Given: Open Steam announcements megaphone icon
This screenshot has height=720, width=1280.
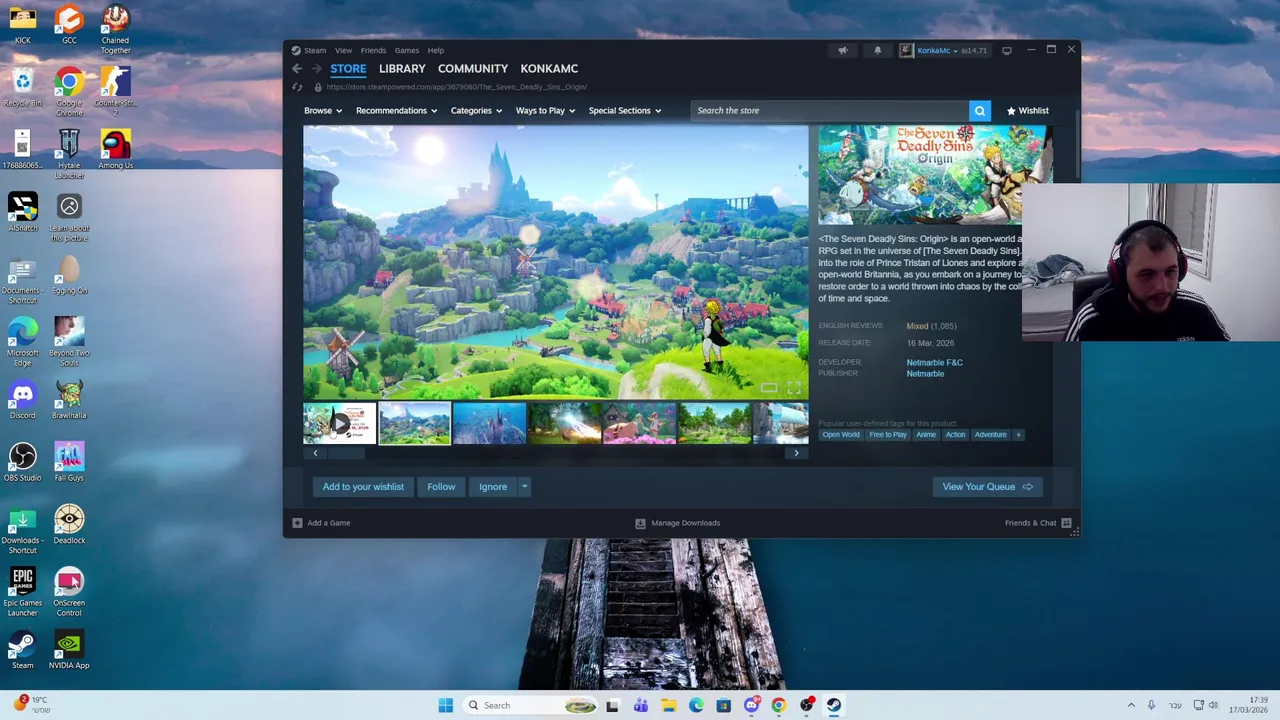Looking at the screenshot, I should [842, 50].
